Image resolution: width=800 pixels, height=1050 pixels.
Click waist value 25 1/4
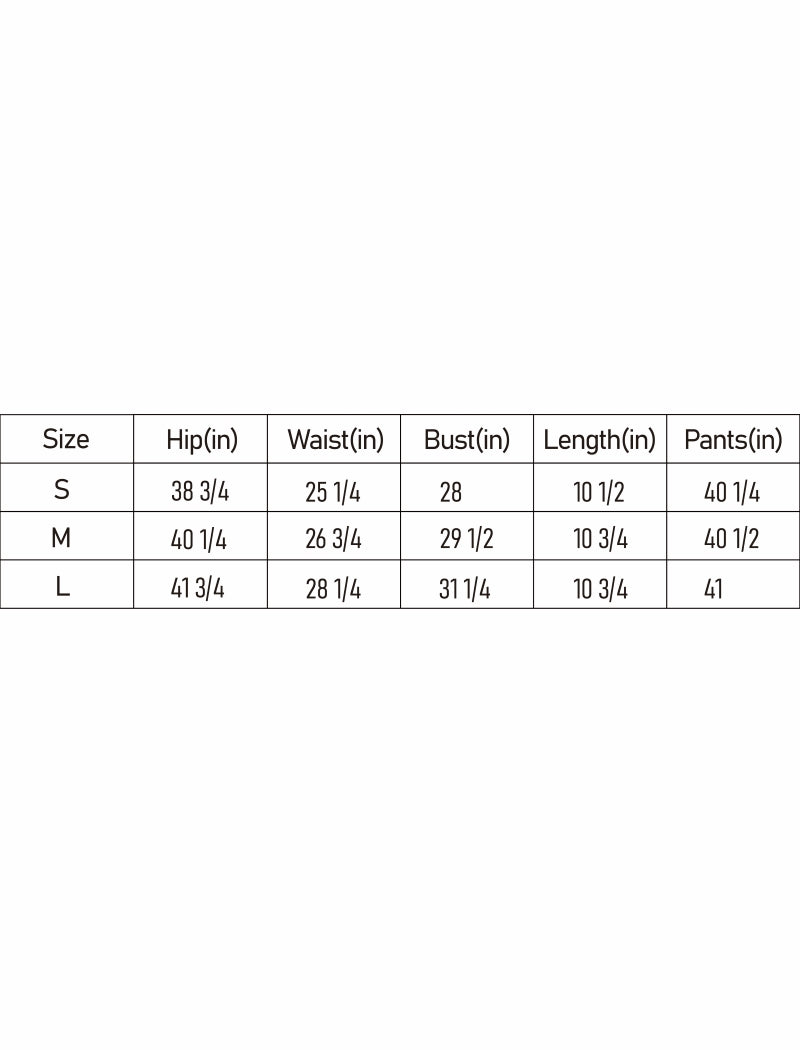(333, 491)
